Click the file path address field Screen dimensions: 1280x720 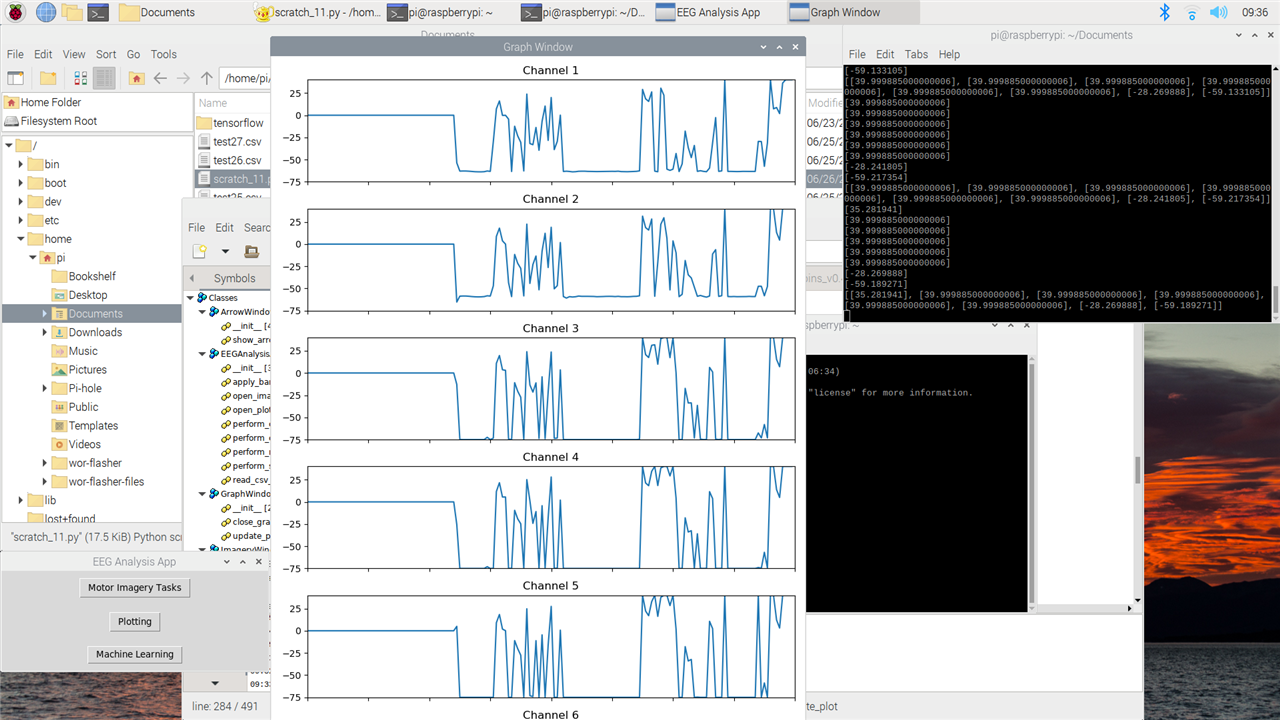(246, 78)
